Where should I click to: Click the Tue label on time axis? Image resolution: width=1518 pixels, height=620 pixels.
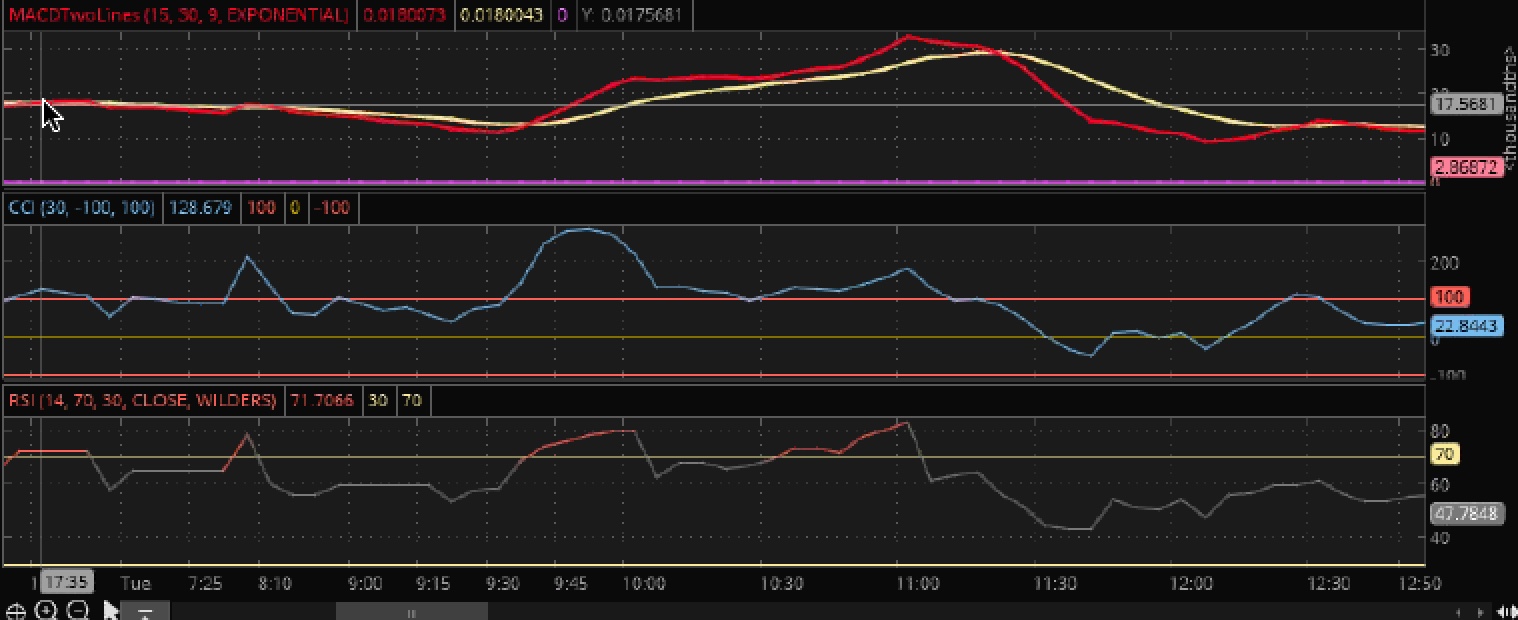pyautogui.click(x=135, y=583)
